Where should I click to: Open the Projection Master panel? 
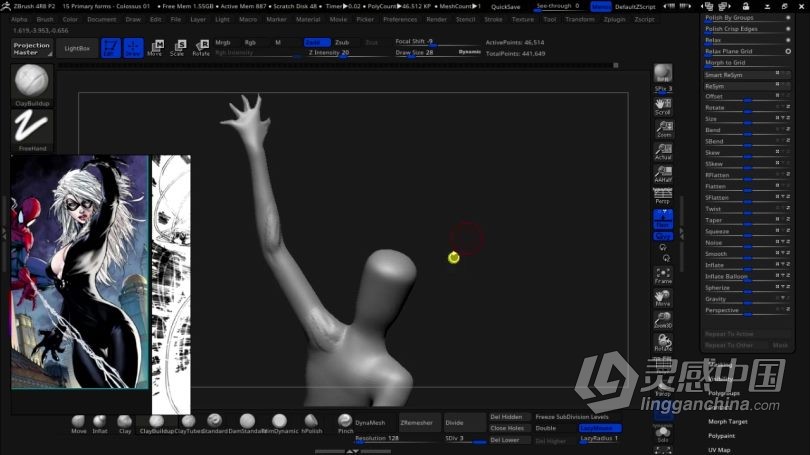32,49
